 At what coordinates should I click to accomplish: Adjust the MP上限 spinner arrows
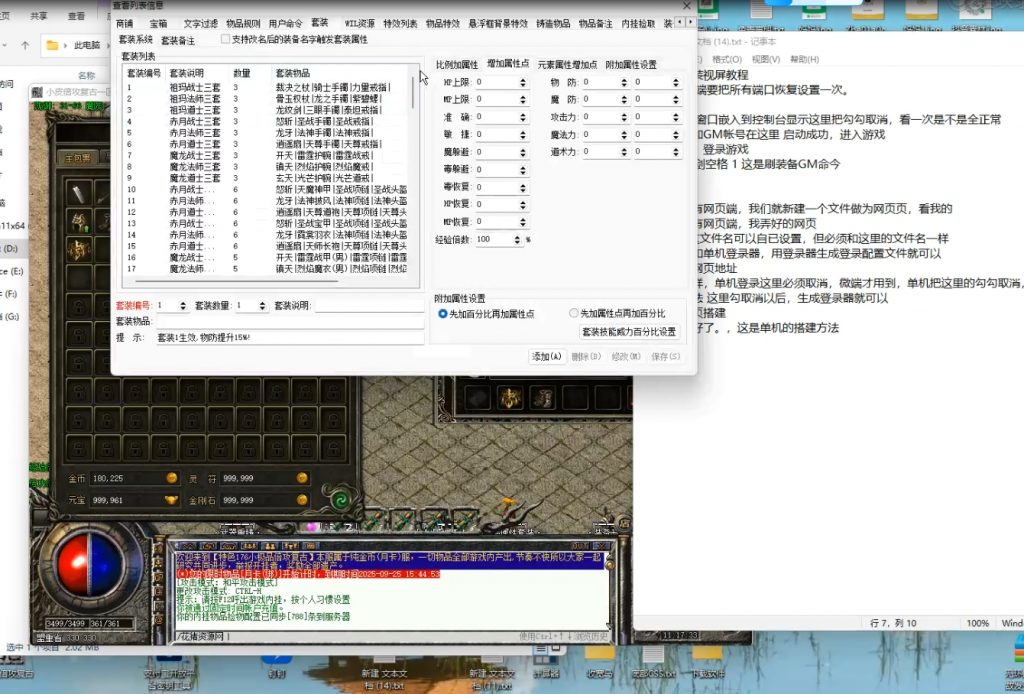coord(522,99)
